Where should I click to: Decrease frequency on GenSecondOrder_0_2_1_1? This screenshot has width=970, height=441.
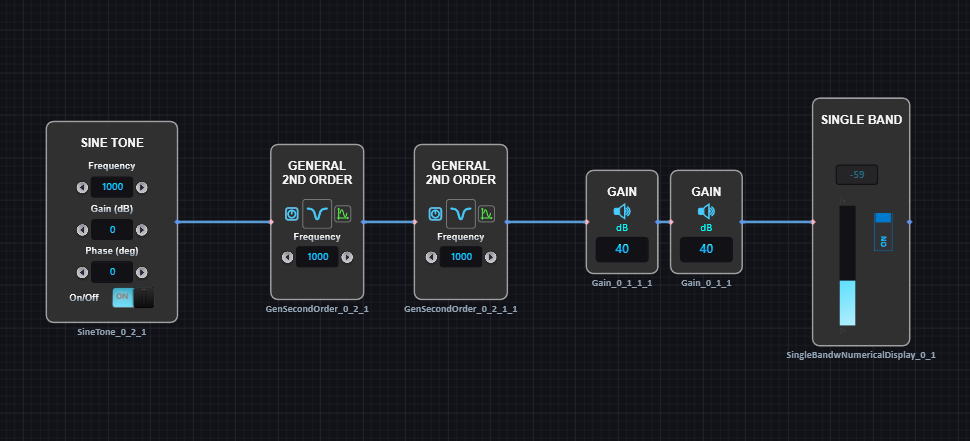click(x=431, y=257)
